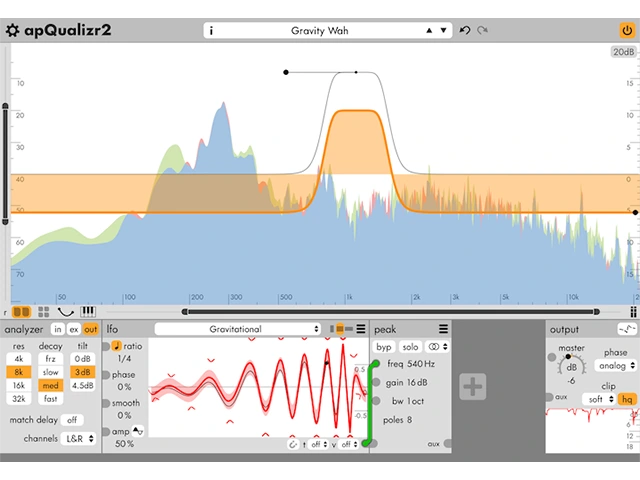Click the right handle of frequency zoom bar
This screenshot has width=640, height=480.
coord(597,312)
